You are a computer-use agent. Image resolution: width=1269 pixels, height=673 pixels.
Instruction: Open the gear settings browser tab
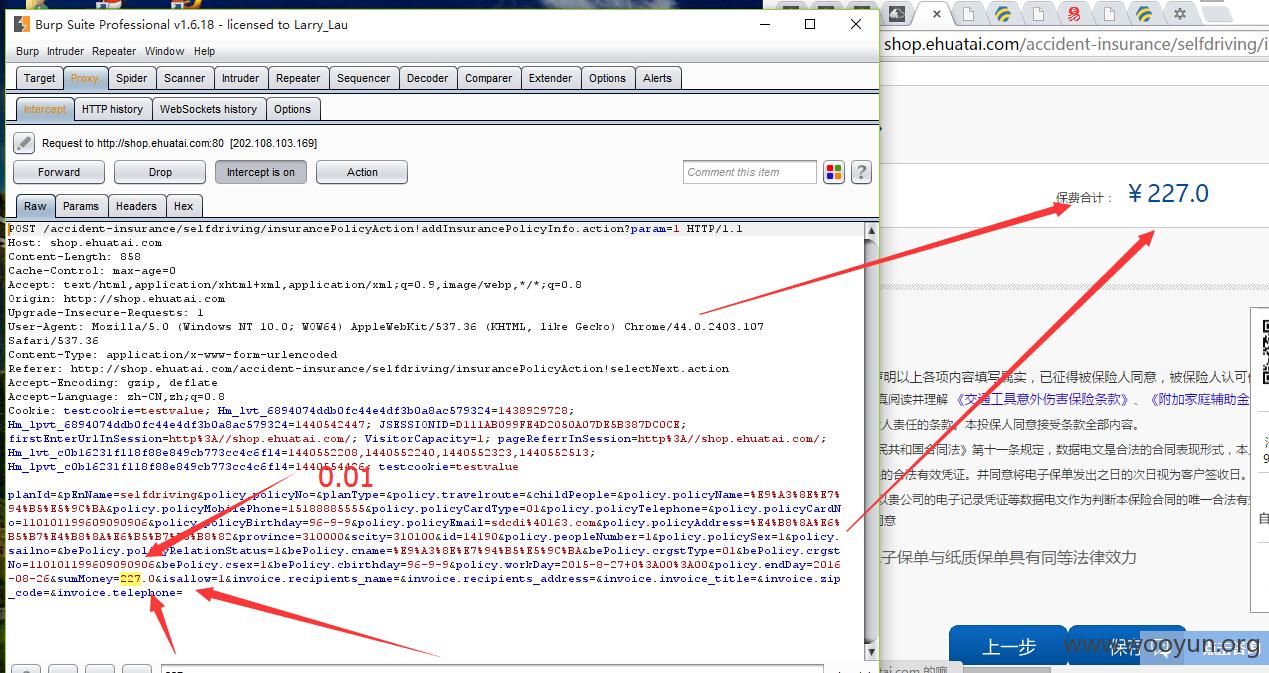(x=1180, y=14)
